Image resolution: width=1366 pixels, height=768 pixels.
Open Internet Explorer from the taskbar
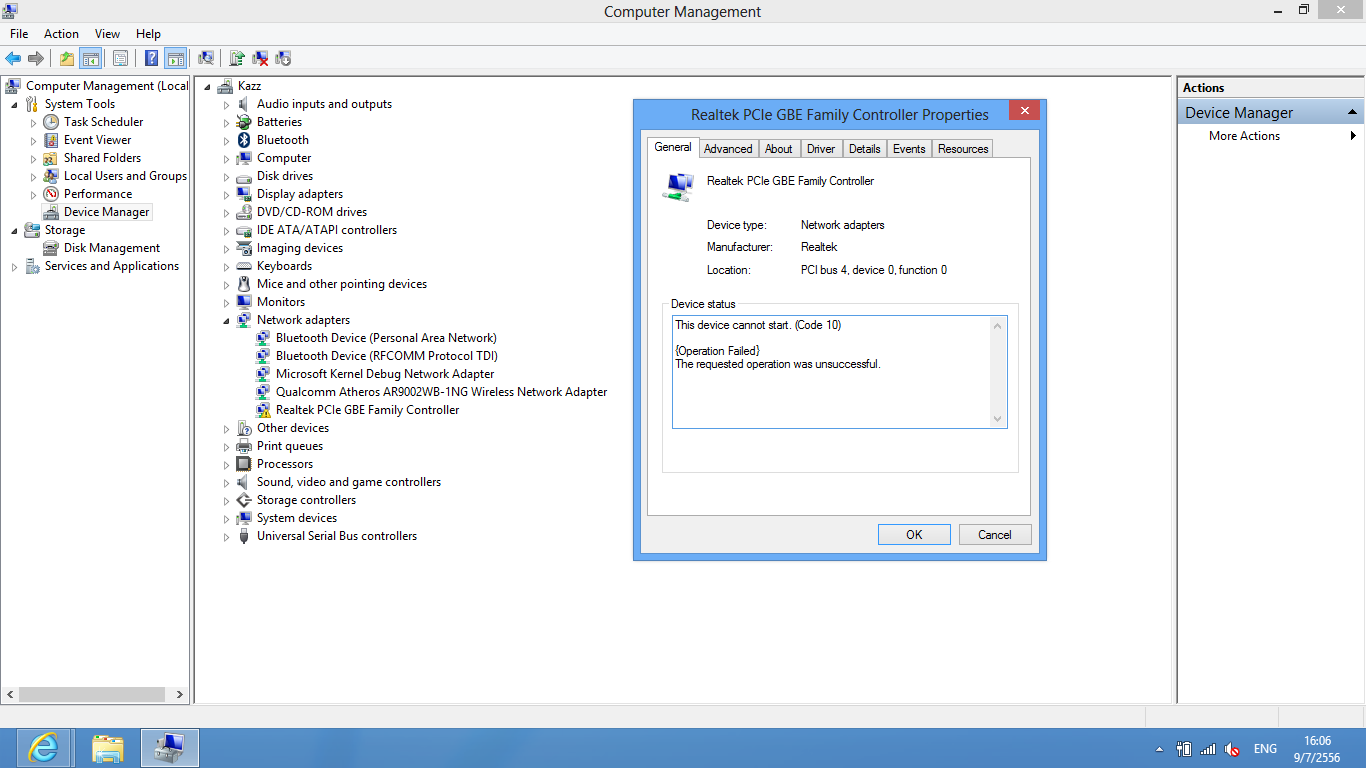42,748
